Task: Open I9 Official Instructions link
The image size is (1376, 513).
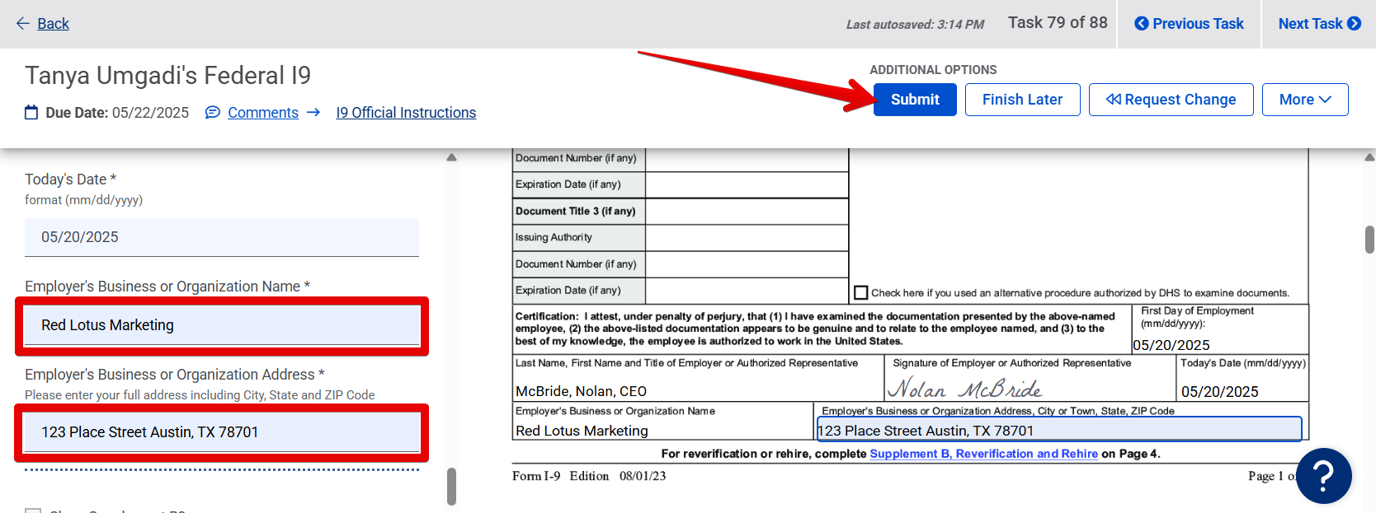Action: (x=406, y=112)
